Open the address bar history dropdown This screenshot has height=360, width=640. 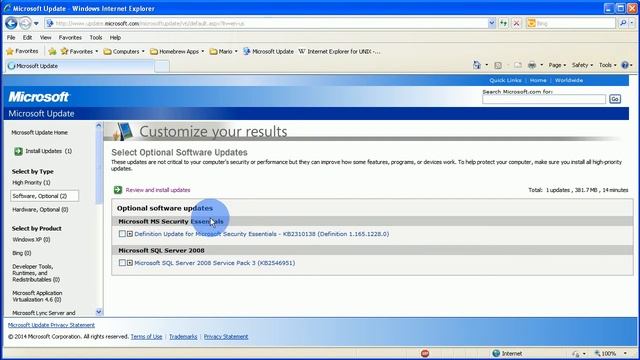pos(492,23)
